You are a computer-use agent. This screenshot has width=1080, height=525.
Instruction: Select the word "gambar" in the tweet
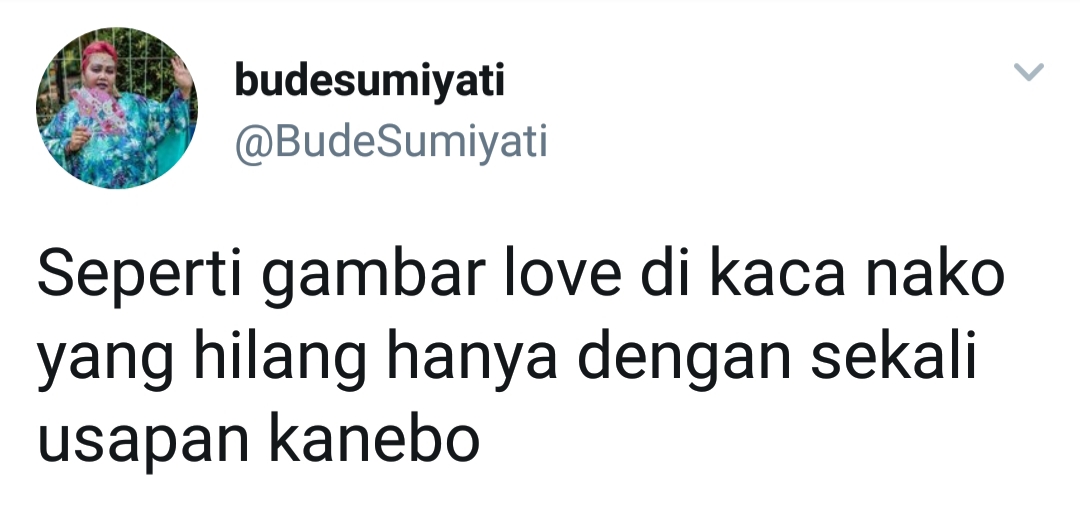[x=374, y=276]
